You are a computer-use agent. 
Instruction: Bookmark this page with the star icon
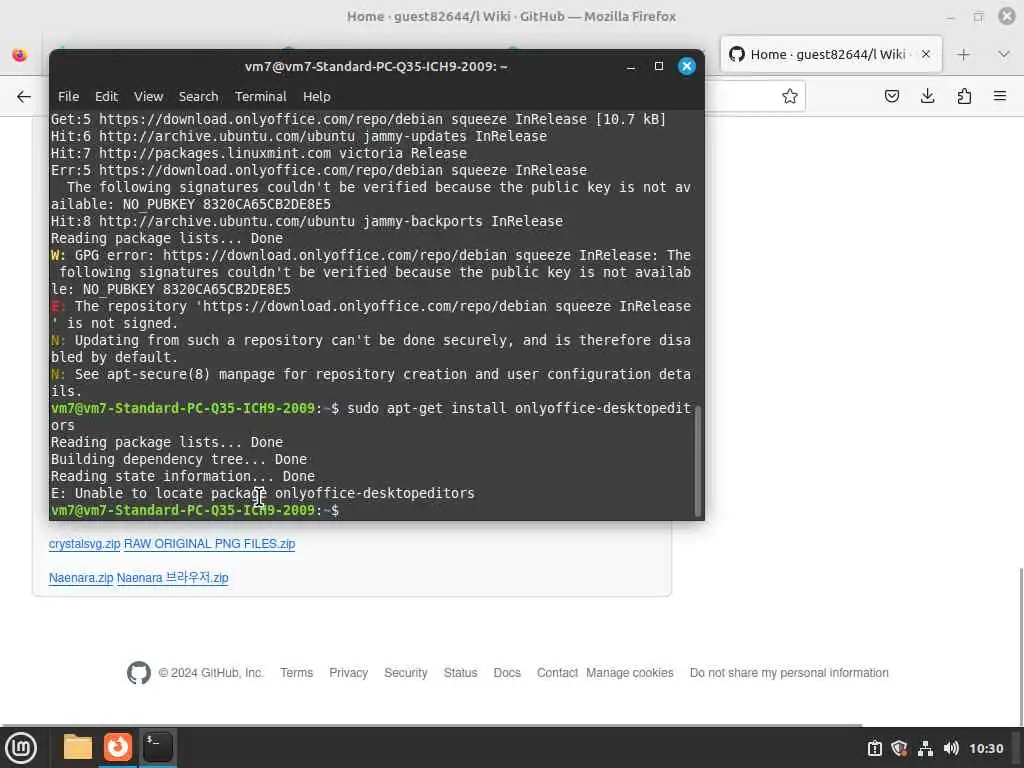point(790,97)
